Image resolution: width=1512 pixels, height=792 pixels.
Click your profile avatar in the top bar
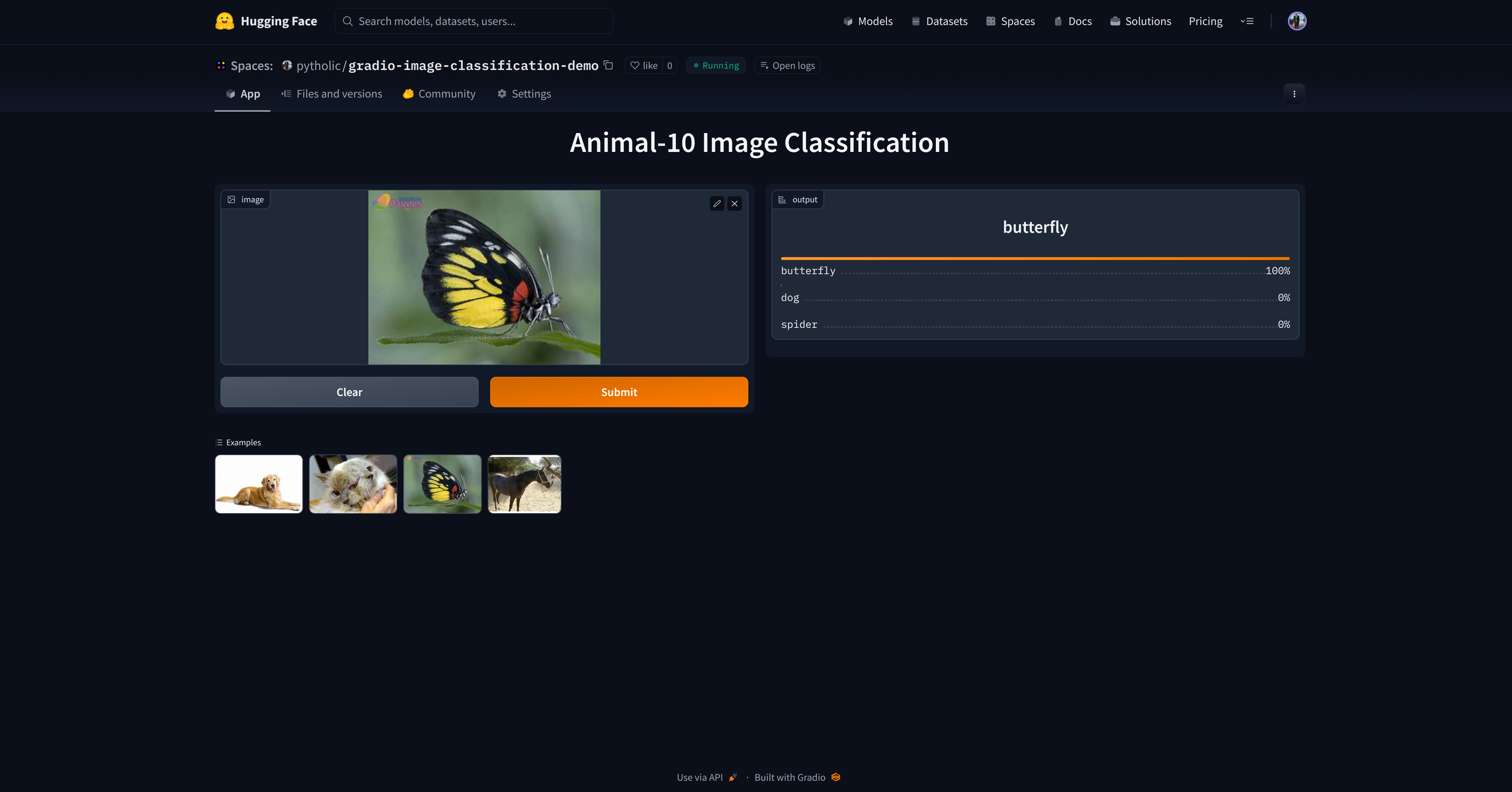1298,21
